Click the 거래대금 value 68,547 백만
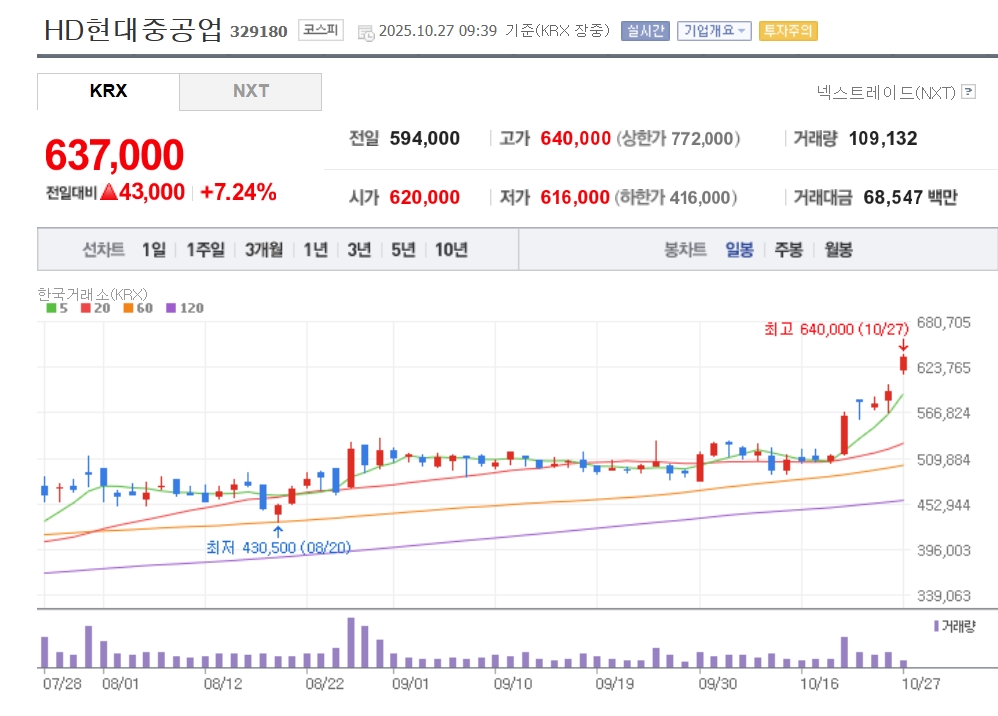Screen dimensions: 998x716 [910, 197]
